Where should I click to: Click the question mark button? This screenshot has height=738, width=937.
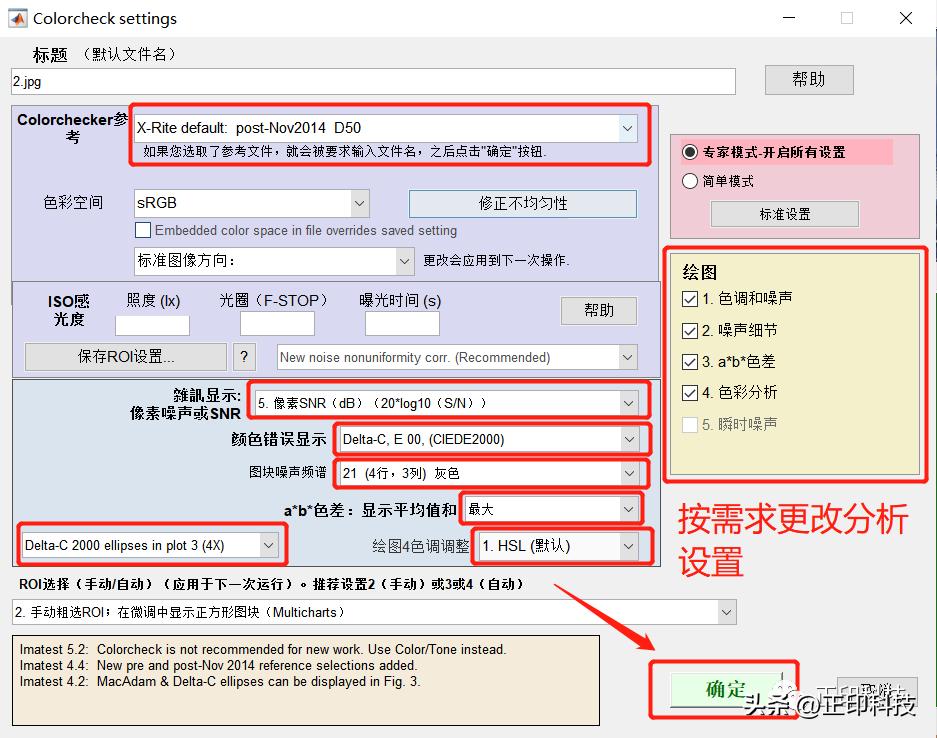(244, 357)
